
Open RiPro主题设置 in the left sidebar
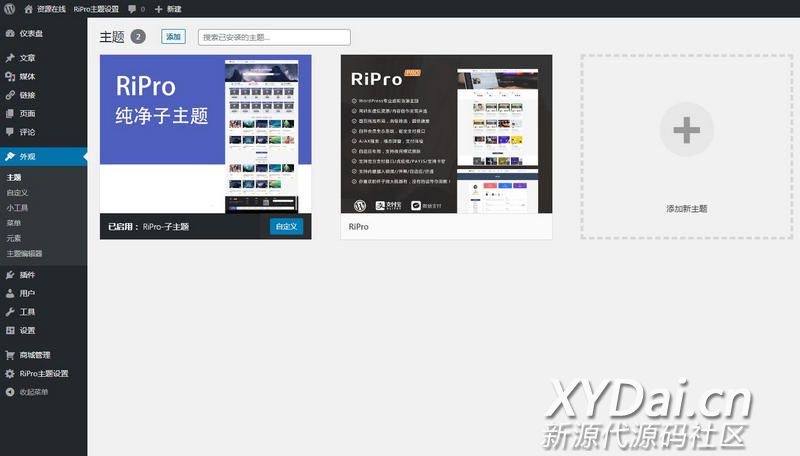[43, 373]
